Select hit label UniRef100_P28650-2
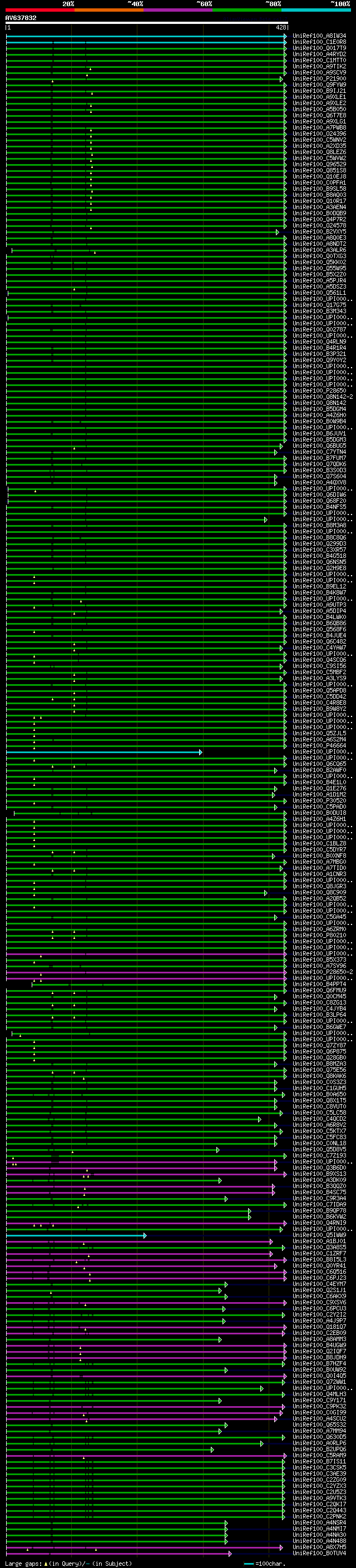This screenshot has height=1568, width=356. [323, 972]
